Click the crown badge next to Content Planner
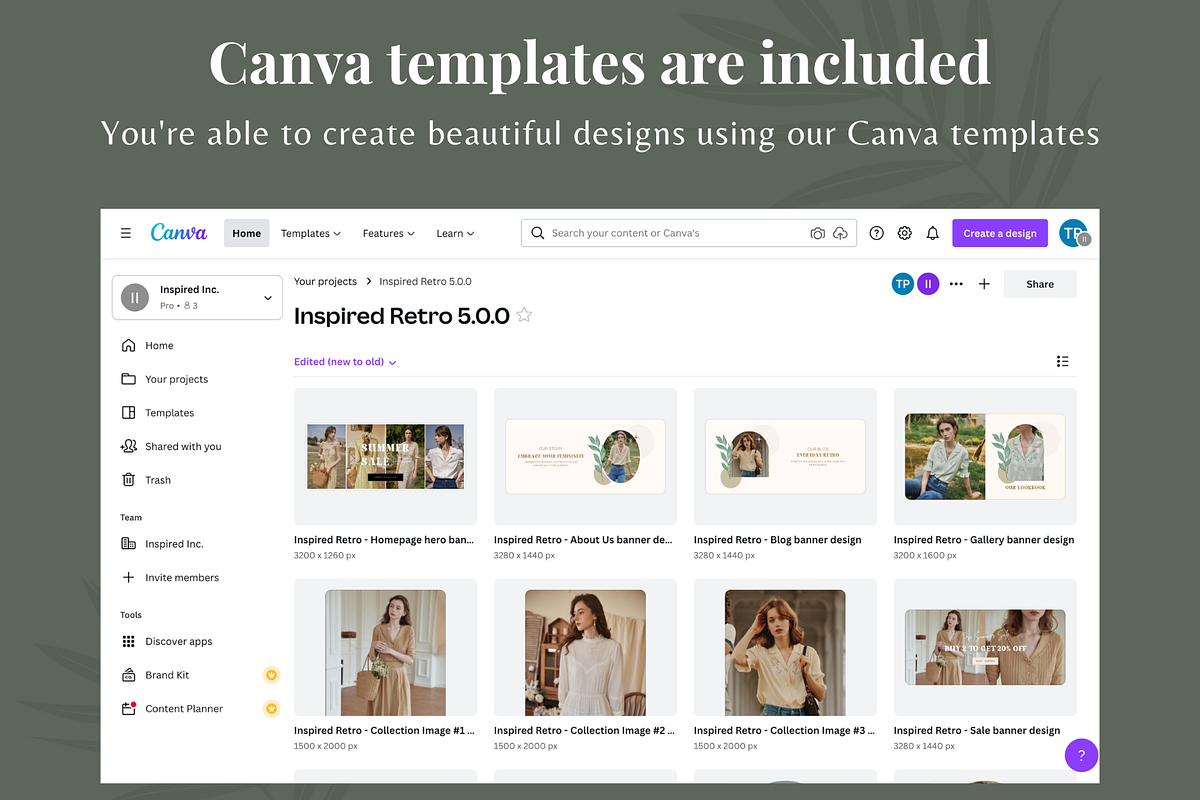 click(271, 709)
